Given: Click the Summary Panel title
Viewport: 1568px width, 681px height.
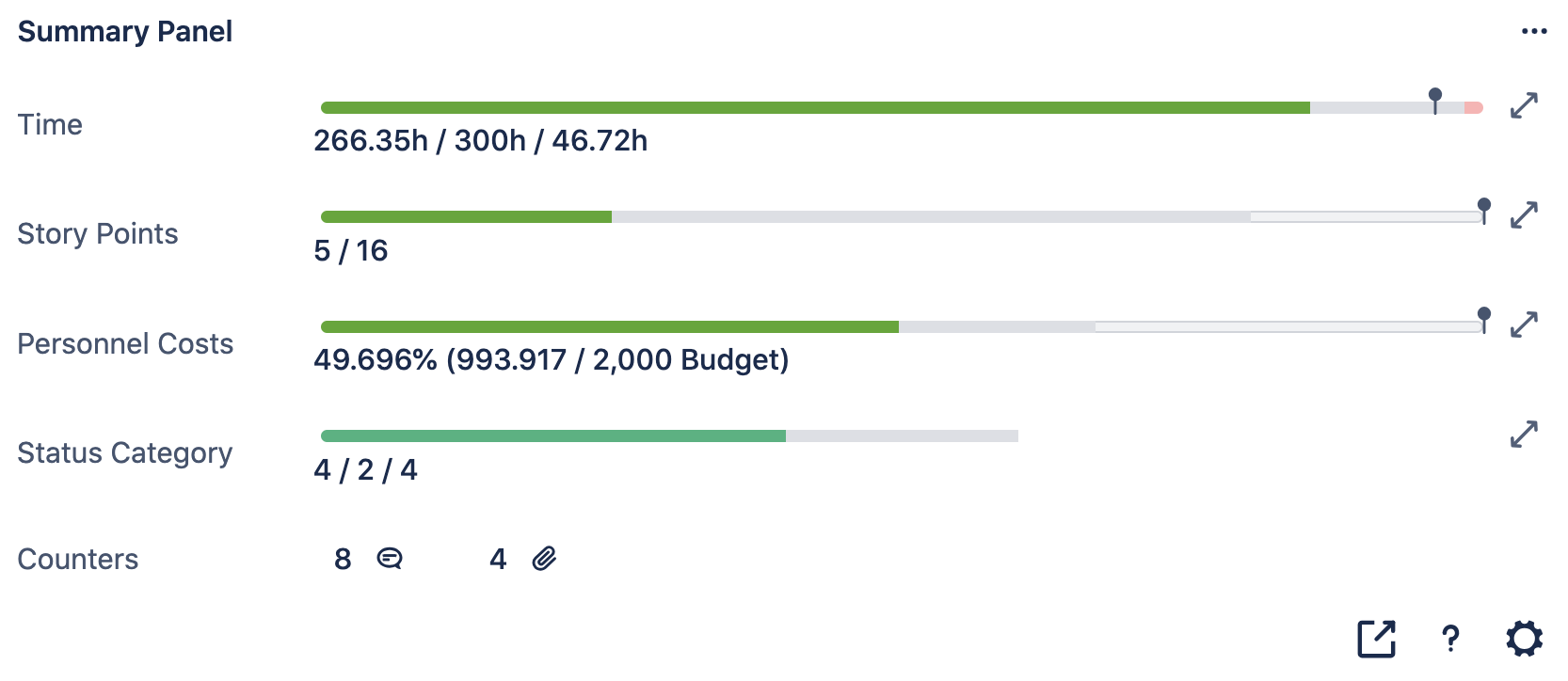Looking at the screenshot, I should (x=125, y=32).
